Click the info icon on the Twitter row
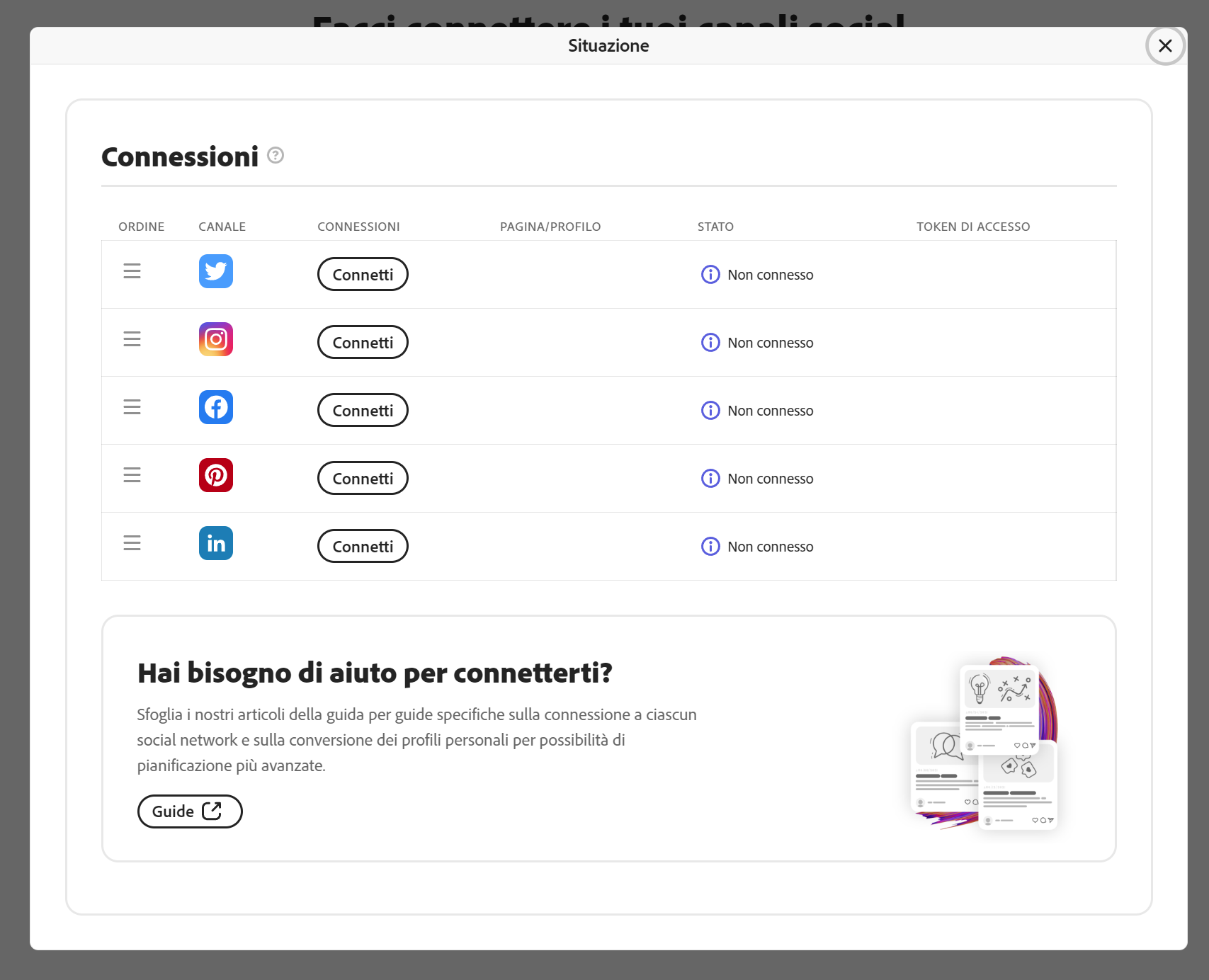 pos(710,275)
